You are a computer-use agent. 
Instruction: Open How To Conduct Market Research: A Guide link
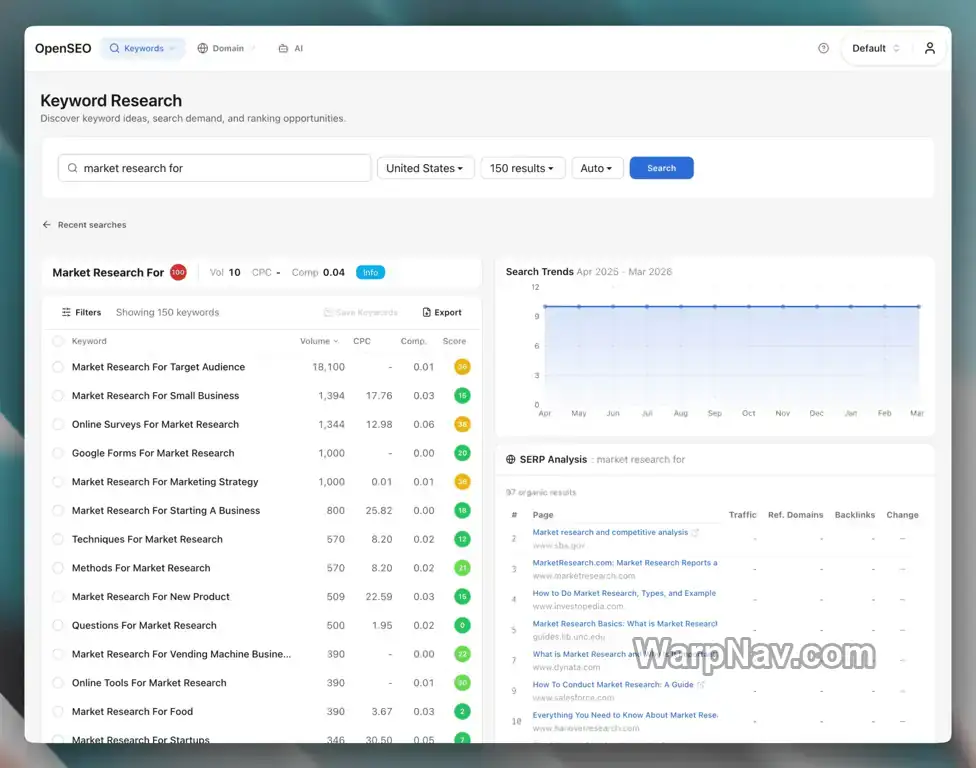click(612, 685)
